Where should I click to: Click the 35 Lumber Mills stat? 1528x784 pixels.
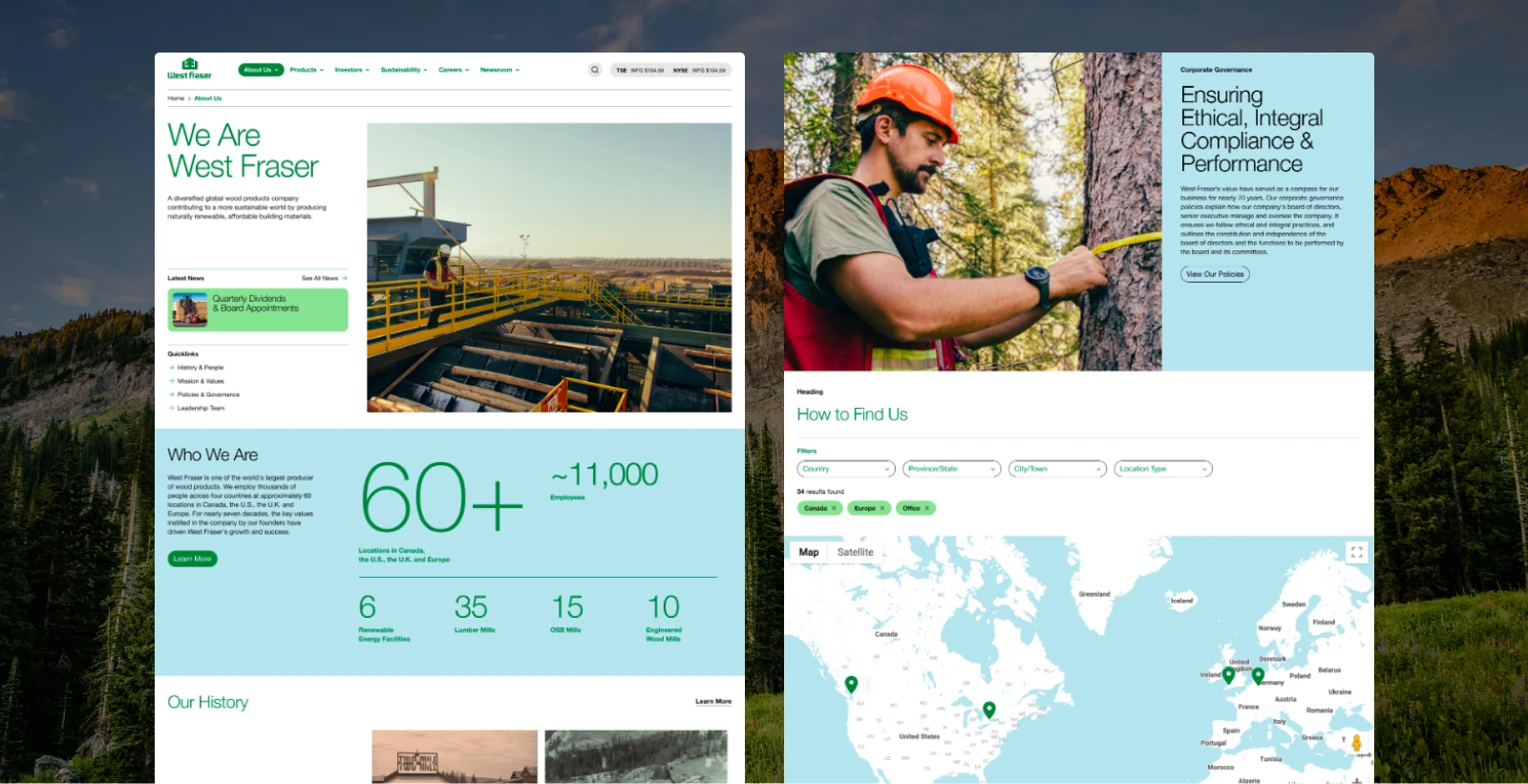[x=474, y=613]
